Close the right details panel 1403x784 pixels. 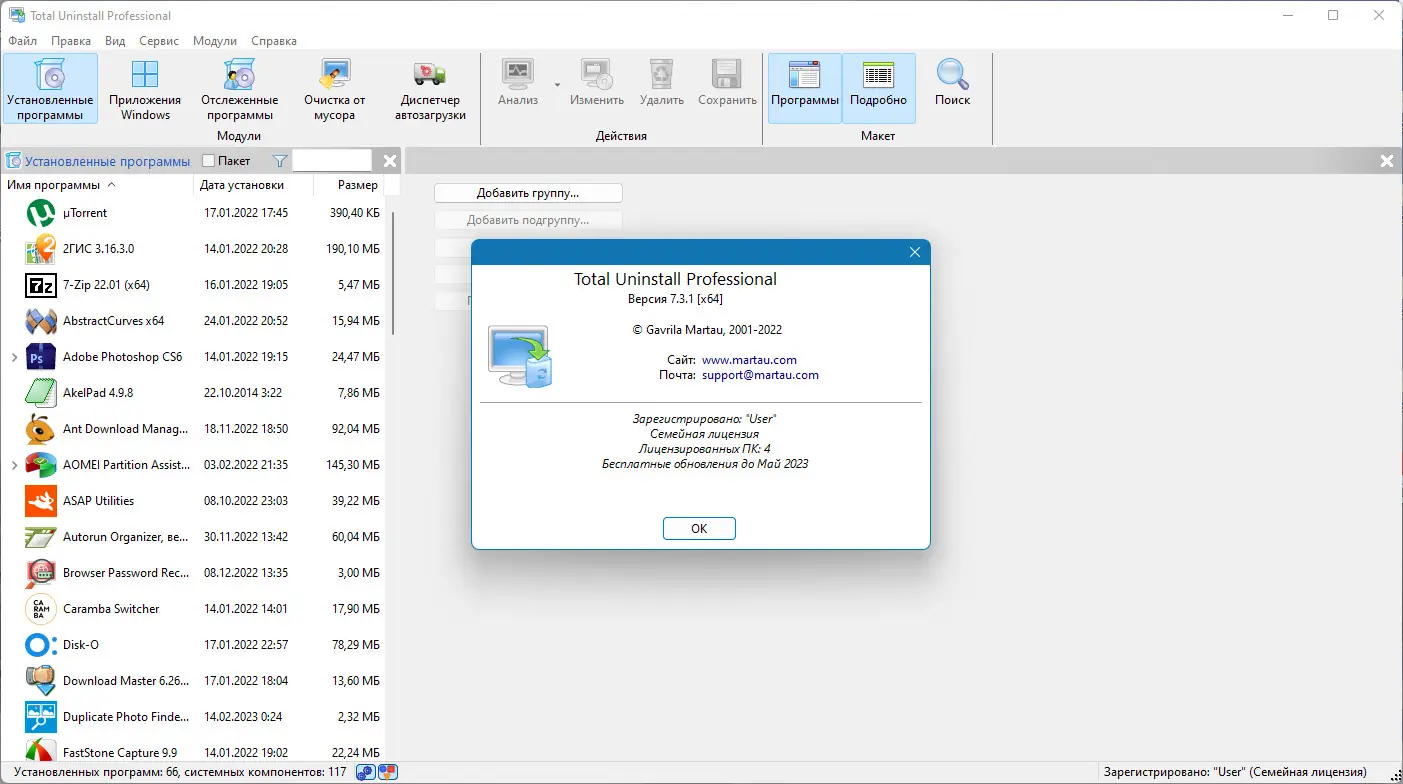pyautogui.click(x=1387, y=161)
